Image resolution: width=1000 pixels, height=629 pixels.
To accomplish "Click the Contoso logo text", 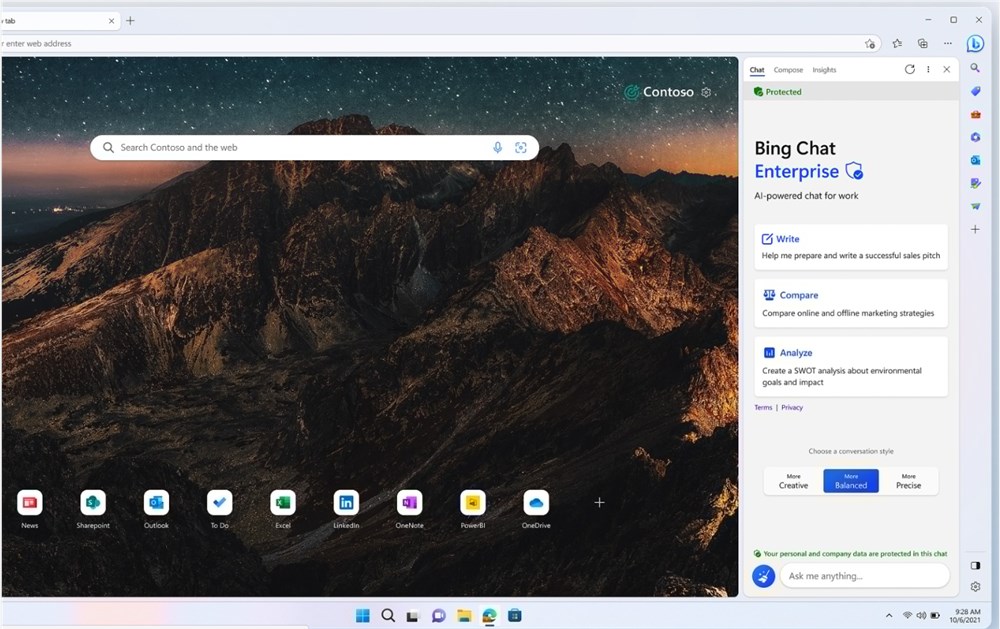I will (x=668, y=92).
